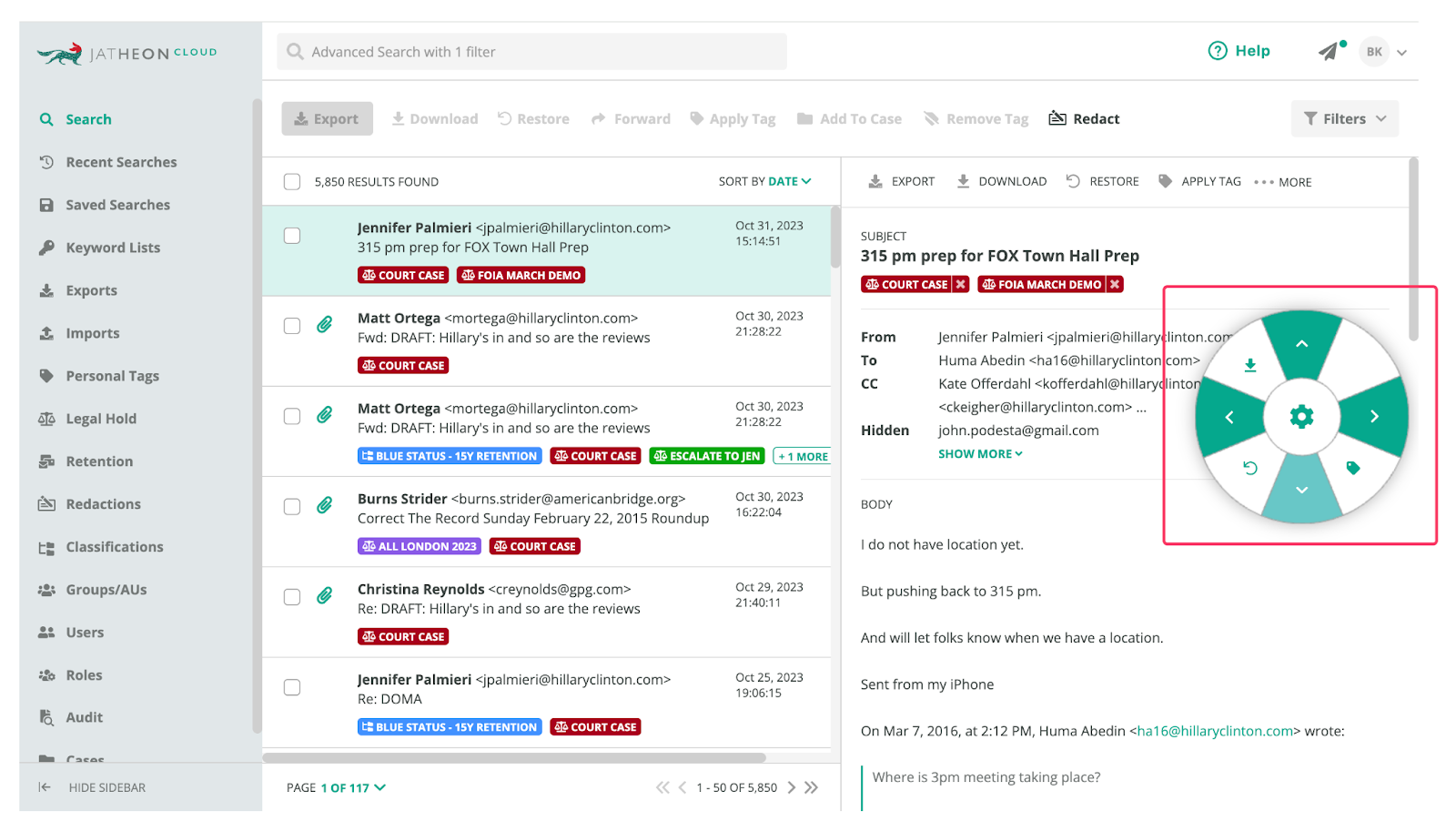Click the right arrow in the radial menu
This screenshot has height=831, width=1456.
(1374, 417)
